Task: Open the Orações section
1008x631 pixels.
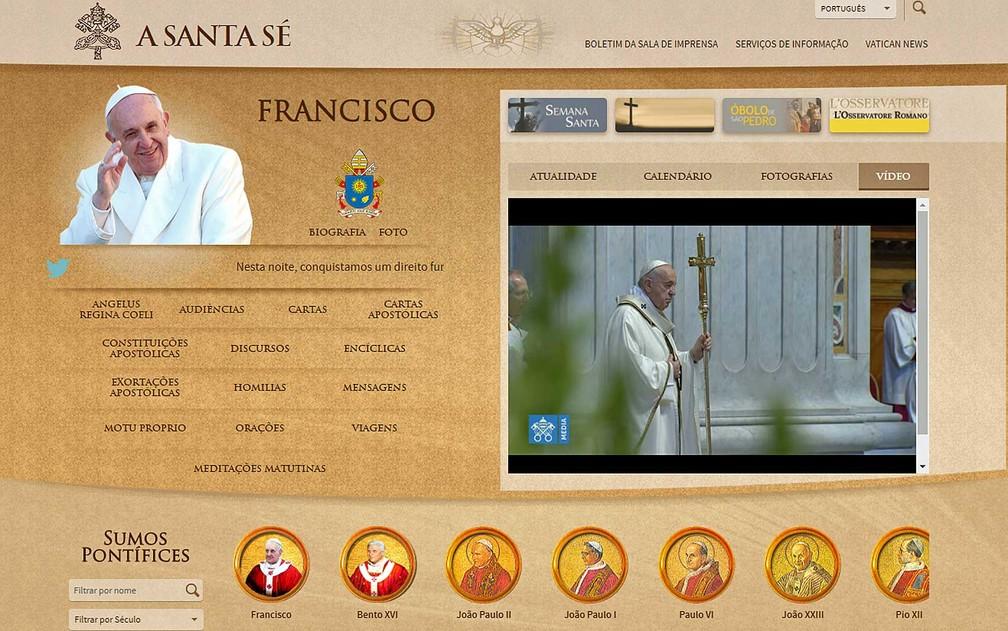Action: (260, 428)
